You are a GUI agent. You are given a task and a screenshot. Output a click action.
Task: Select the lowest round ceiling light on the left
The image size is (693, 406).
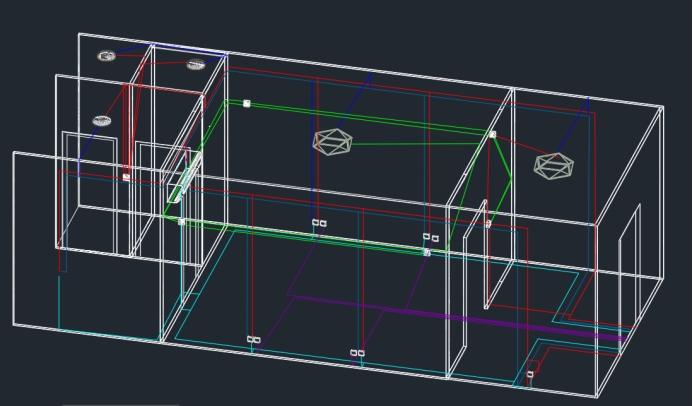click(x=102, y=121)
